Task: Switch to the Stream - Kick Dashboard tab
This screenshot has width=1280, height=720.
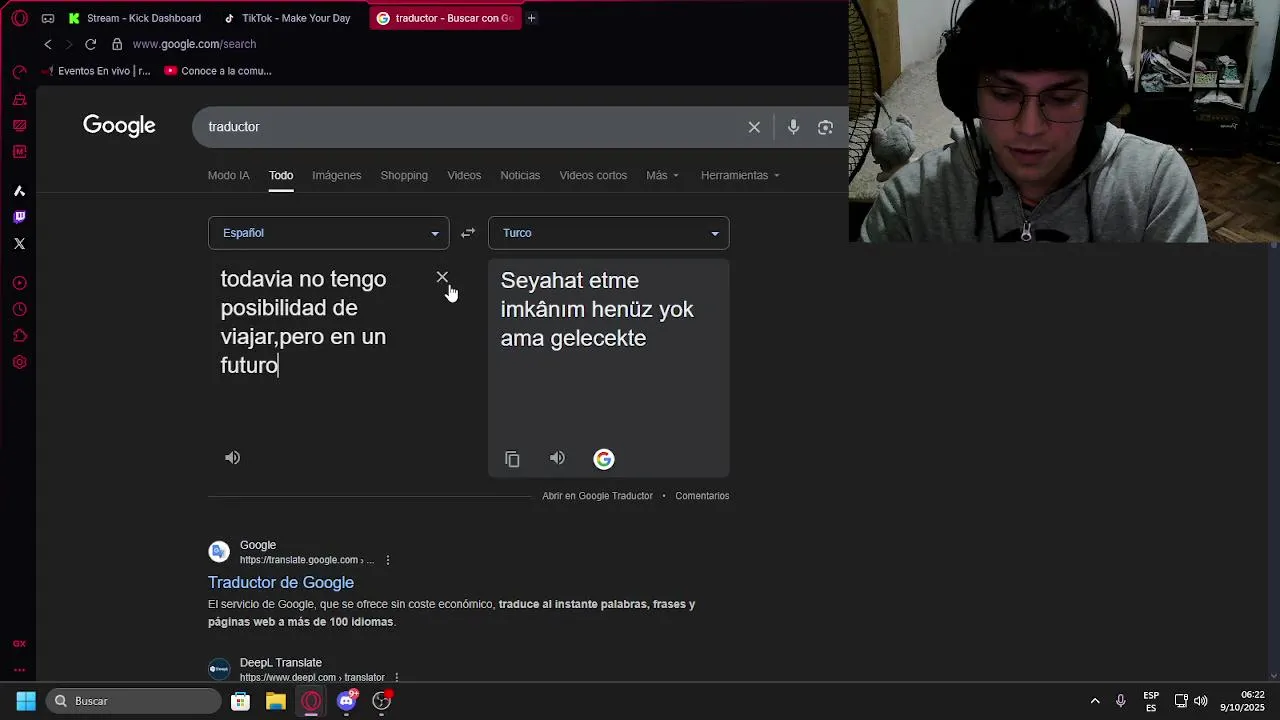Action: [x=135, y=18]
